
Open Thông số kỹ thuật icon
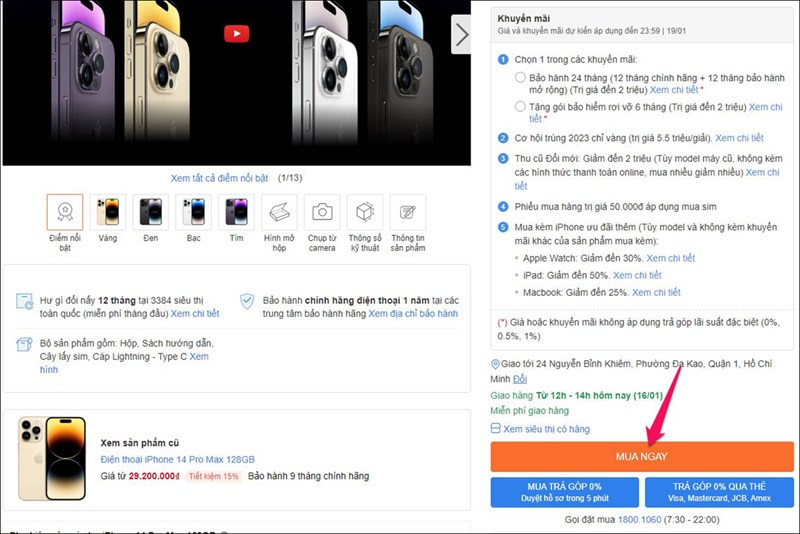[x=365, y=212]
